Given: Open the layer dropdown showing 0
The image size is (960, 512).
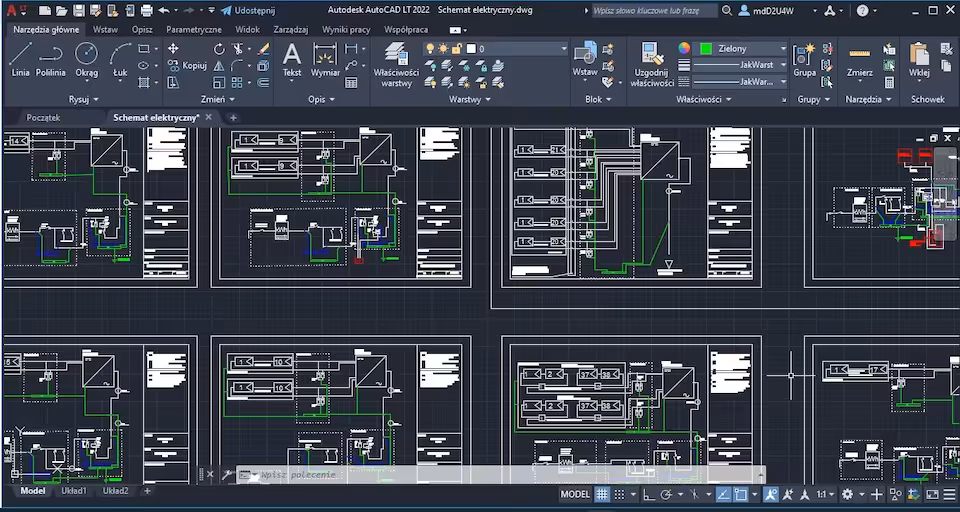Looking at the screenshot, I should tap(496, 48).
